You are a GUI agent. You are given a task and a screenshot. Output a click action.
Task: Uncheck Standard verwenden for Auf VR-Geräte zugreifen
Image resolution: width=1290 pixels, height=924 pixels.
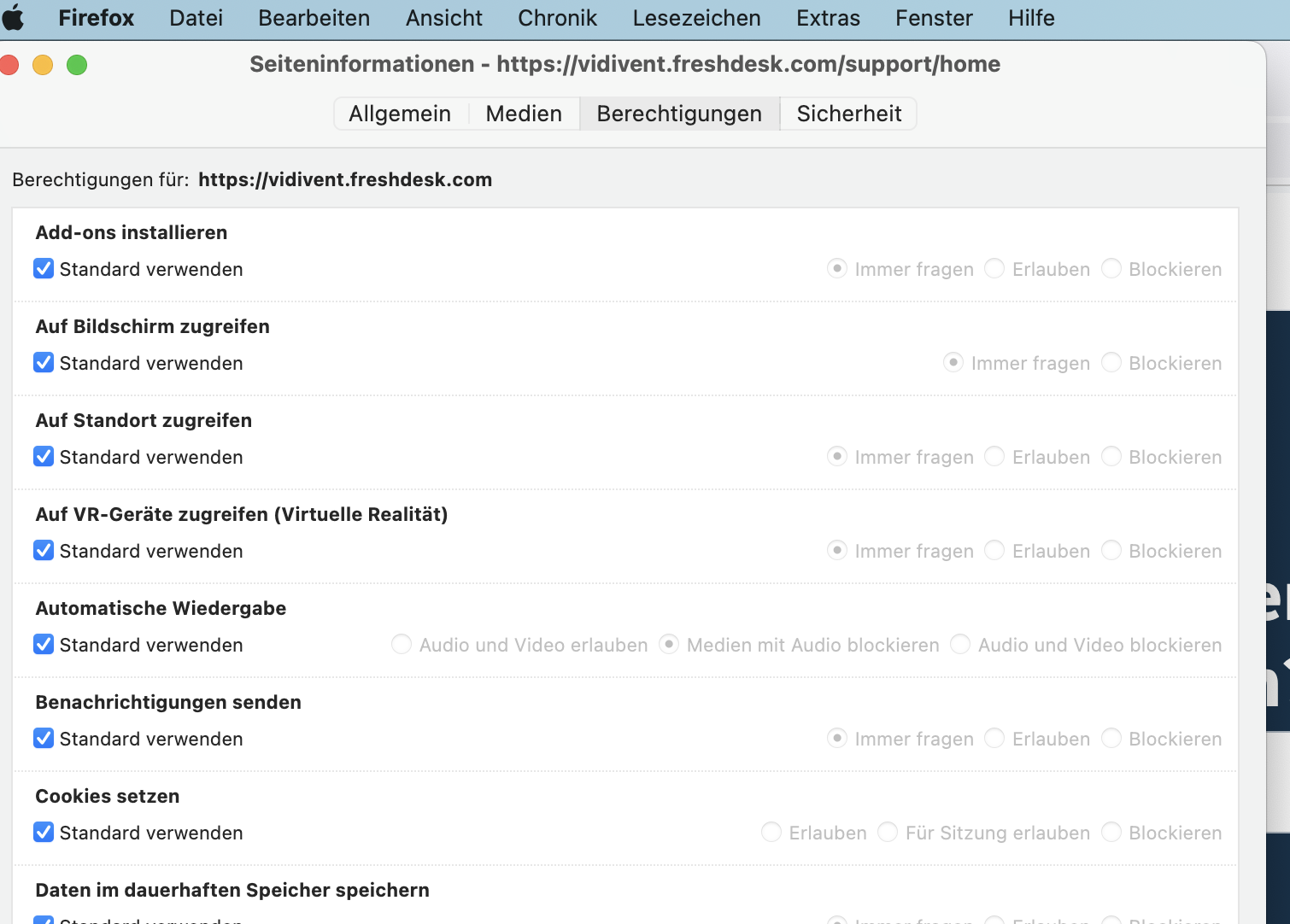click(44, 551)
